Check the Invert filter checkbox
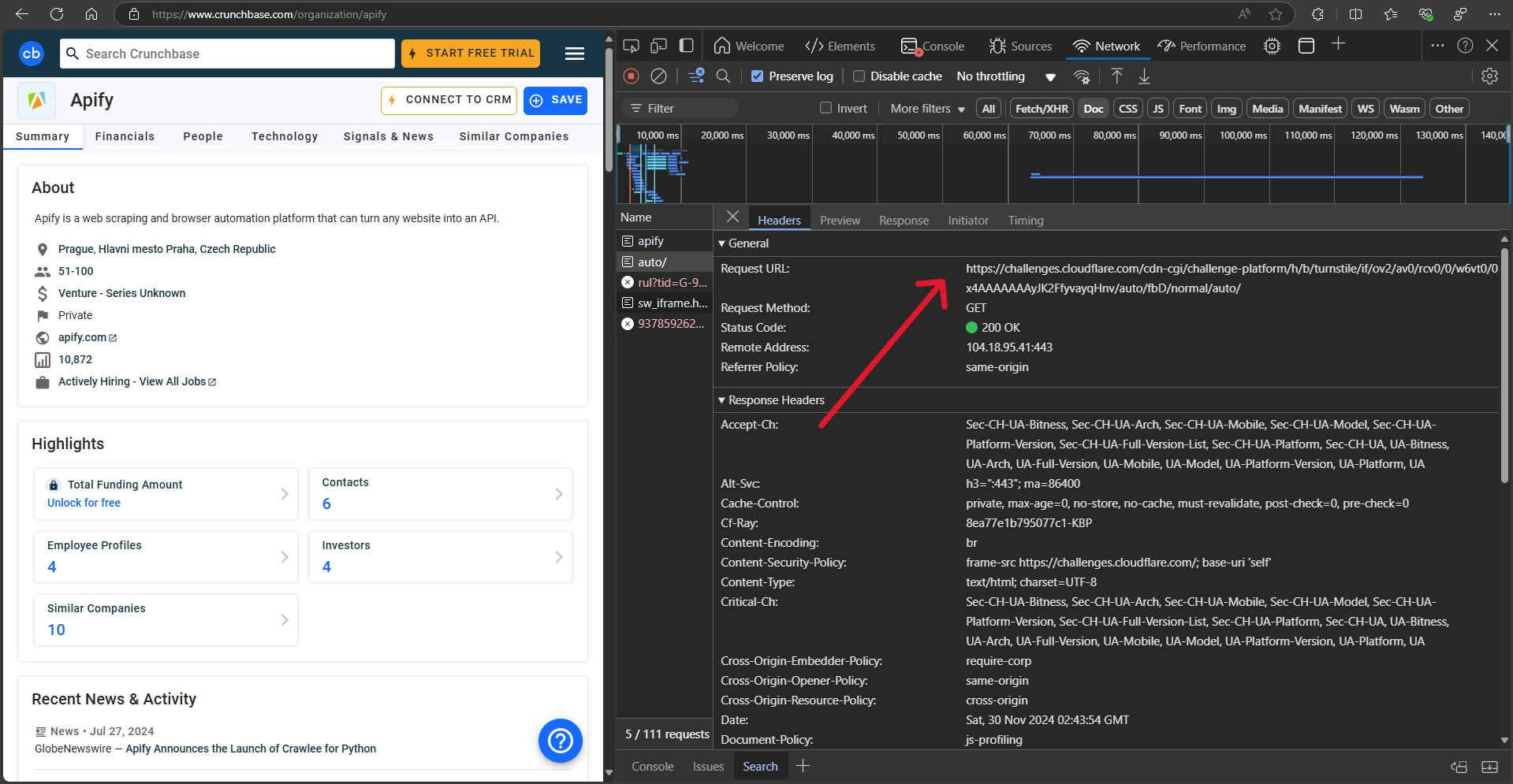 825,109
